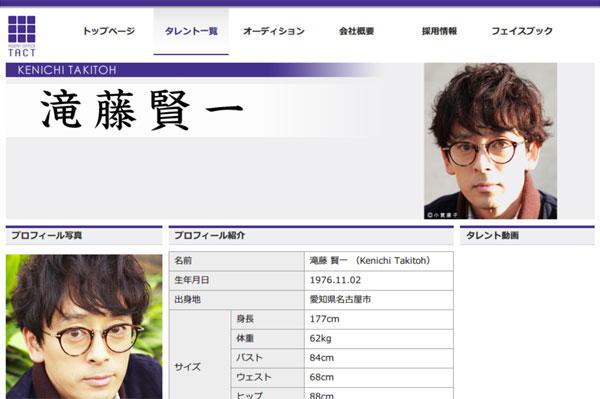600x399 pixels.
Task: Visit the フェイスブック link
Action: [522, 31]
